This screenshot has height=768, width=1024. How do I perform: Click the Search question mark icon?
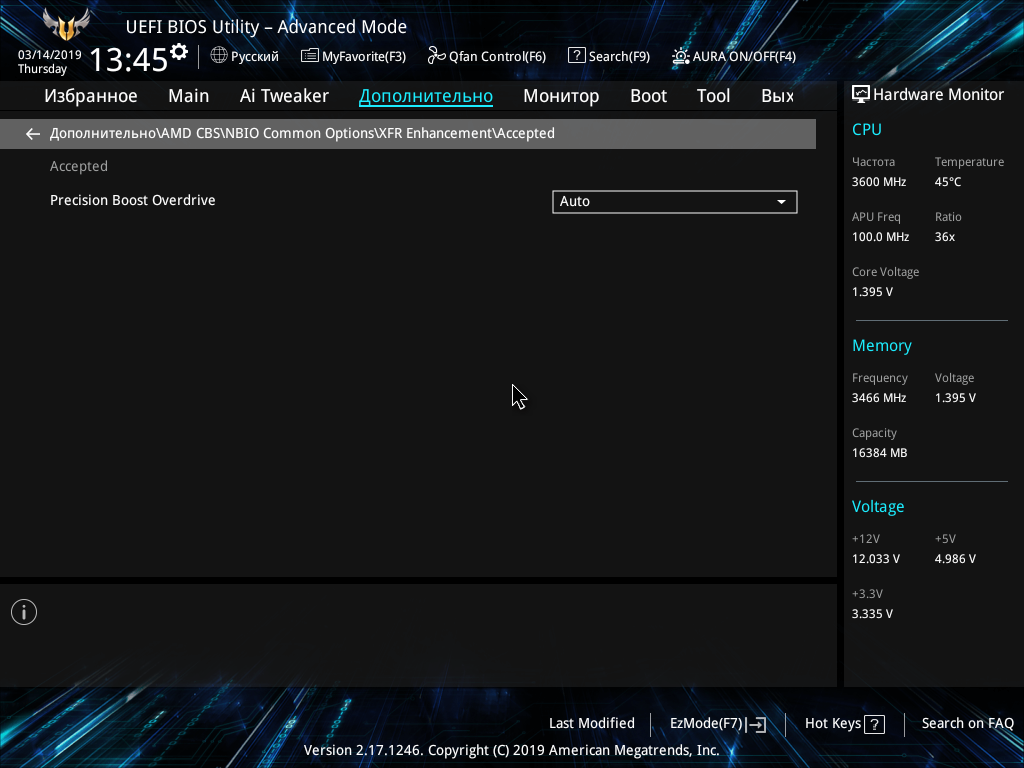577,56
